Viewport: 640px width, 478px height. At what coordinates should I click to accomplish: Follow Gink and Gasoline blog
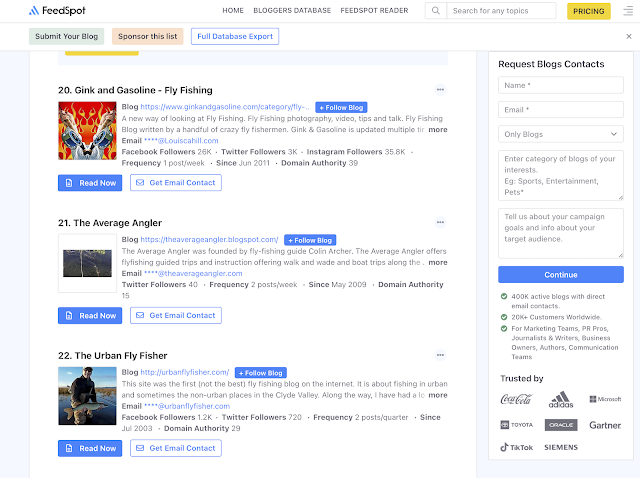(341, 107)
